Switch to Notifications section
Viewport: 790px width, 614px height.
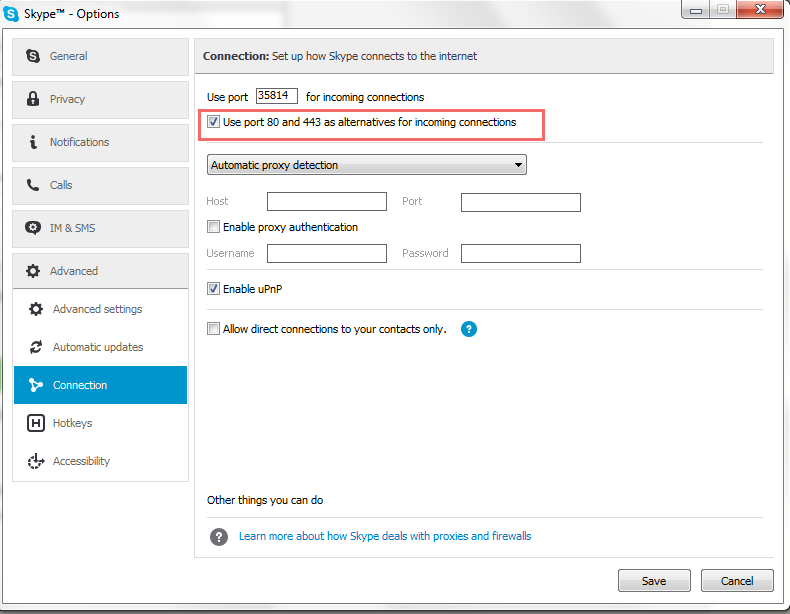(x=100, y=142)
